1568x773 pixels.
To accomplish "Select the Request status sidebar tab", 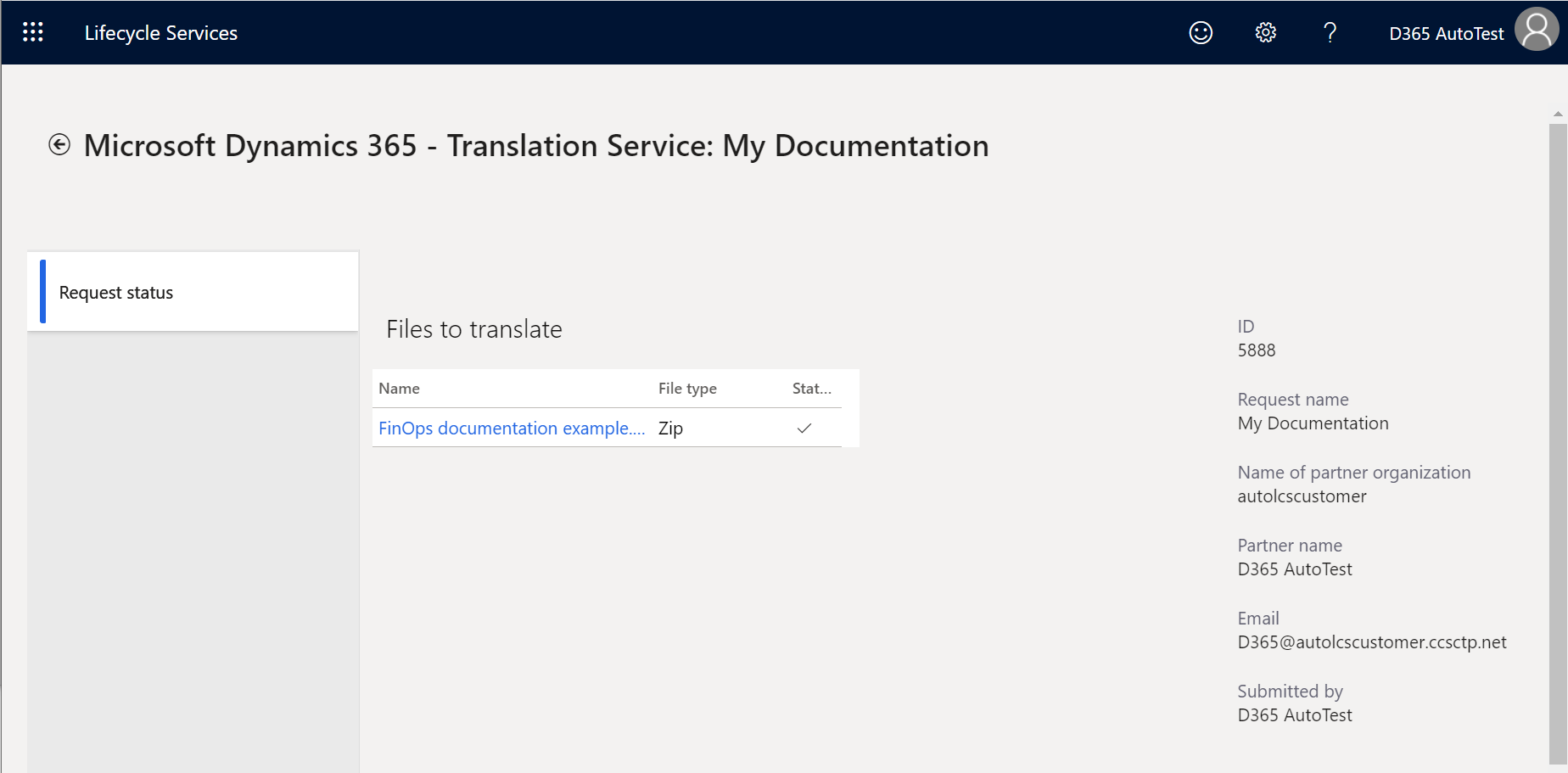I will (x=115, y=292).
